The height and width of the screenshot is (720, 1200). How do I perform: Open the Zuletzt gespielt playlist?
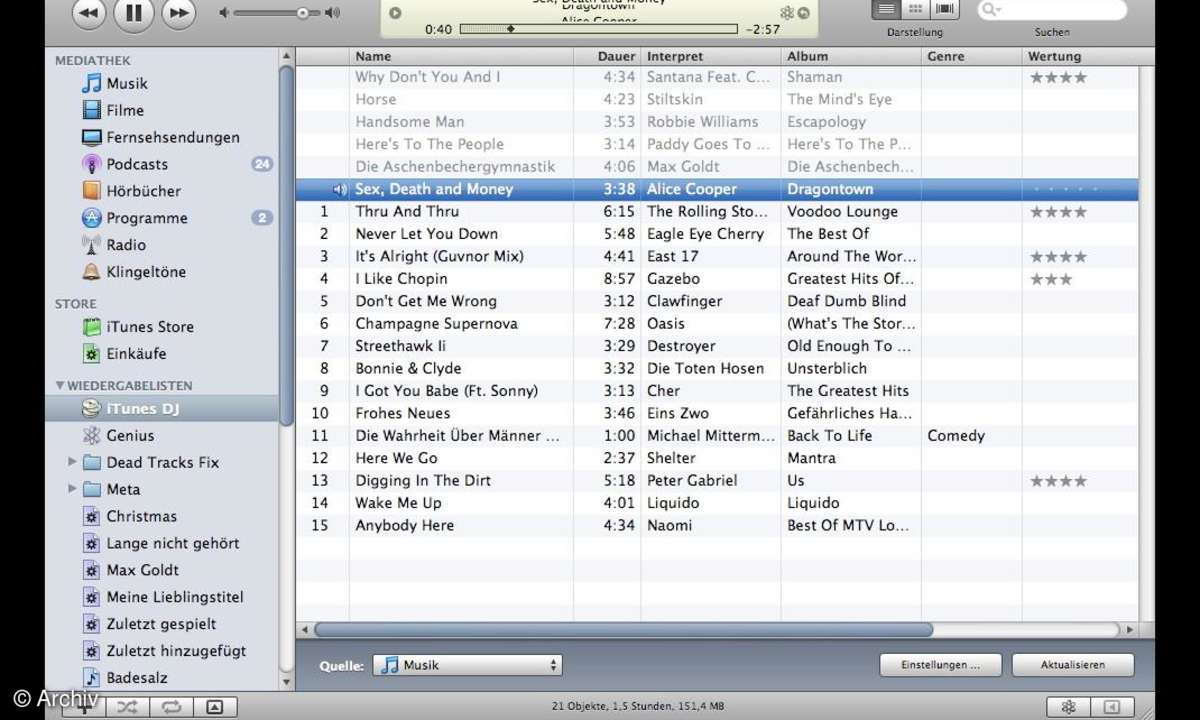click(161, 624)
